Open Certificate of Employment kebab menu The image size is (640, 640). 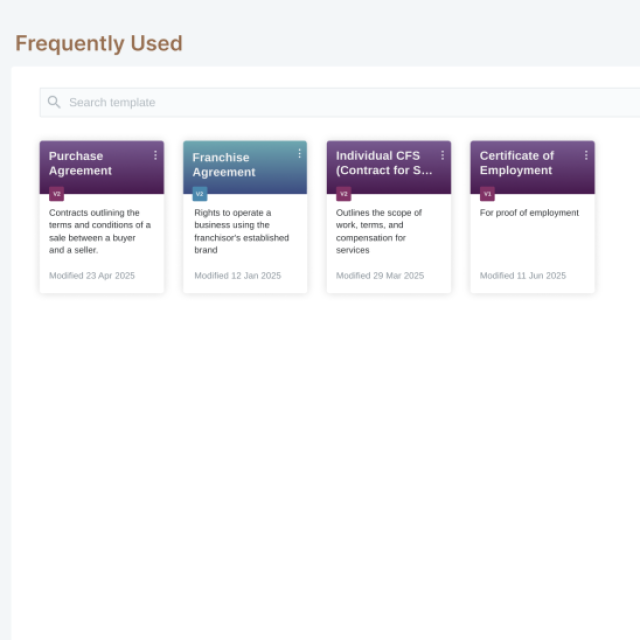[586, 155]
